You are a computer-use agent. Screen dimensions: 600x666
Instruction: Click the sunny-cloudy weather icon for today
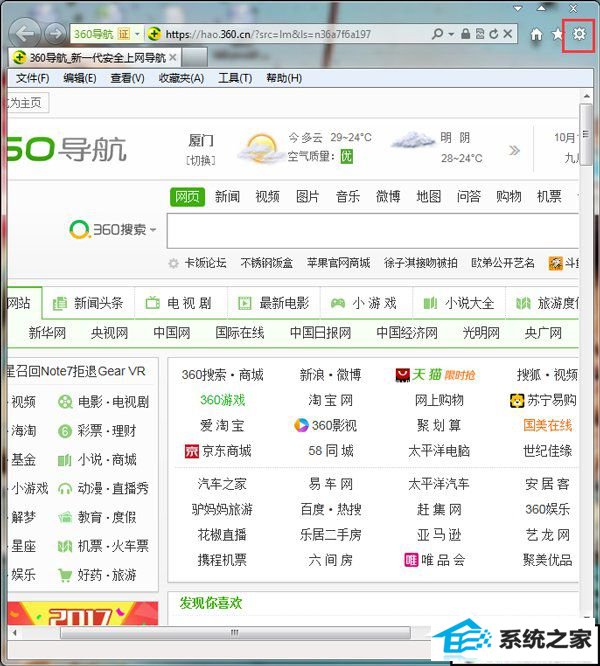coord(261,148)
